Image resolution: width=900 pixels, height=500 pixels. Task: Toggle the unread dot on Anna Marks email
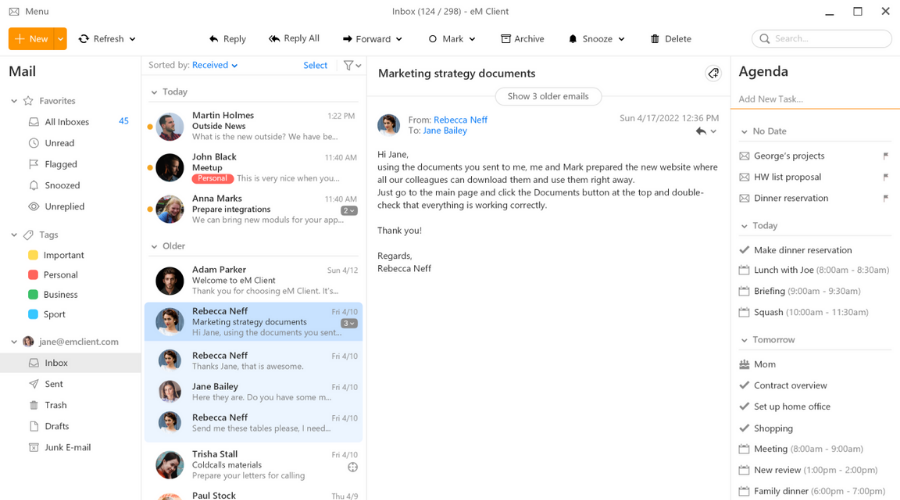coord(150,209)
